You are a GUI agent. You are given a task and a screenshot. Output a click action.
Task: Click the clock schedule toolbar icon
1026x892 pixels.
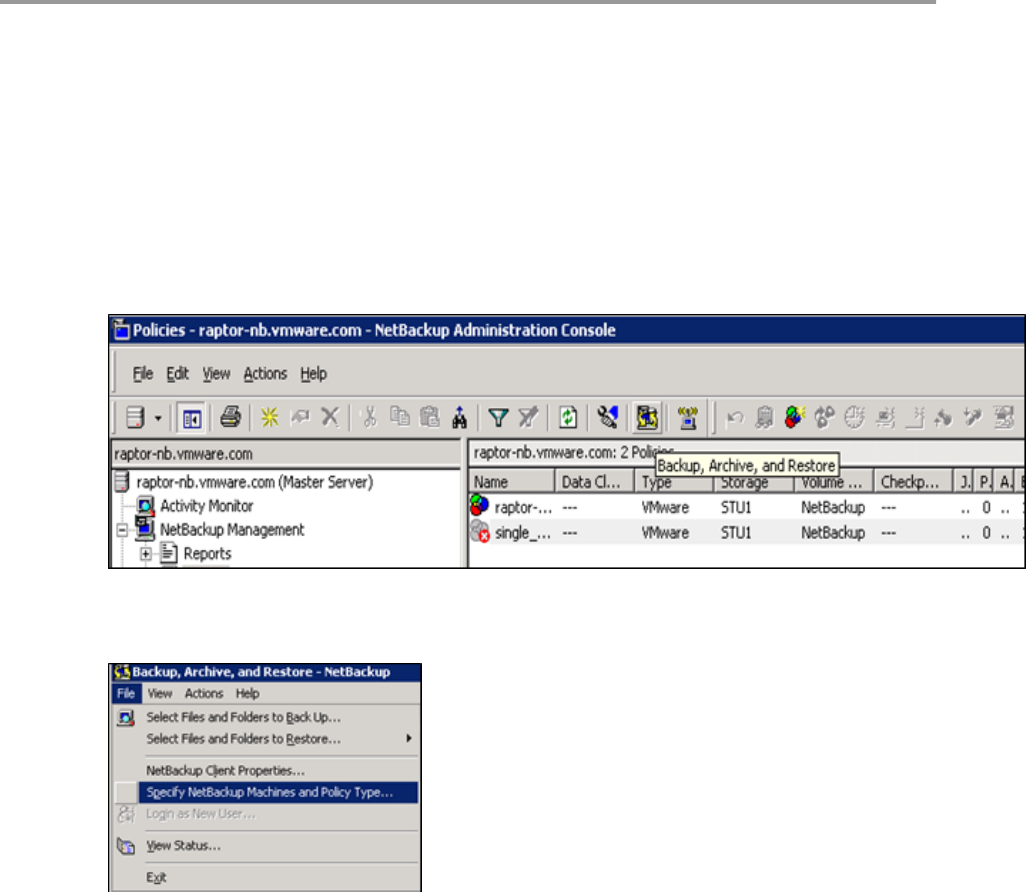point(854,417)
